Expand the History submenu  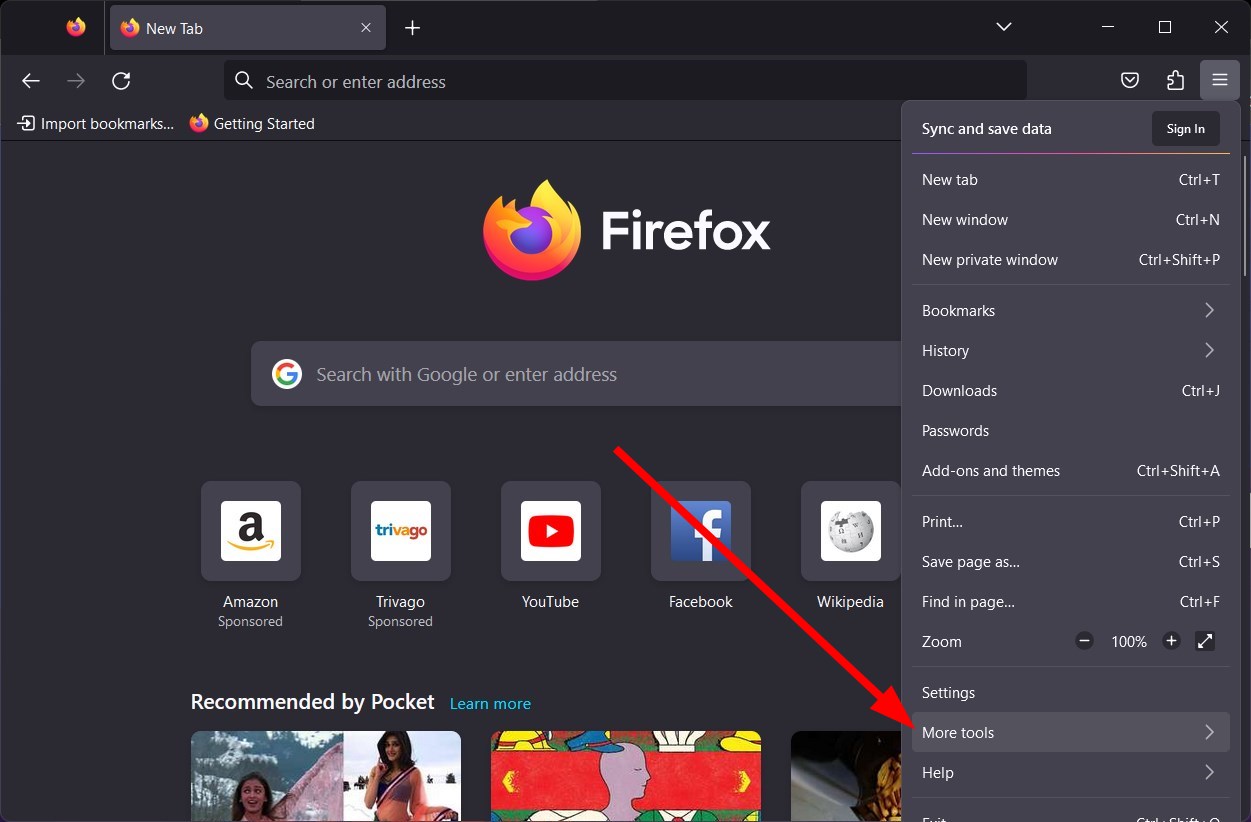pos(1070,350)
